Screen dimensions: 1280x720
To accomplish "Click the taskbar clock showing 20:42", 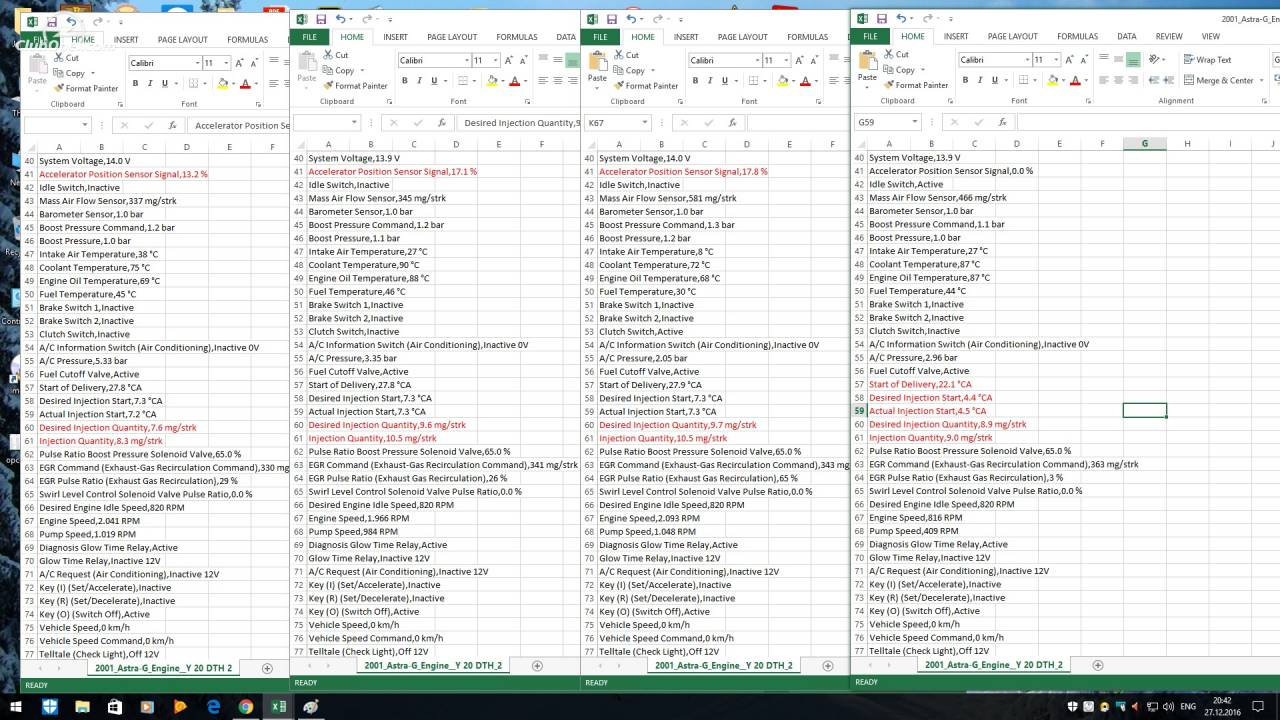I will coord(1222,707).
